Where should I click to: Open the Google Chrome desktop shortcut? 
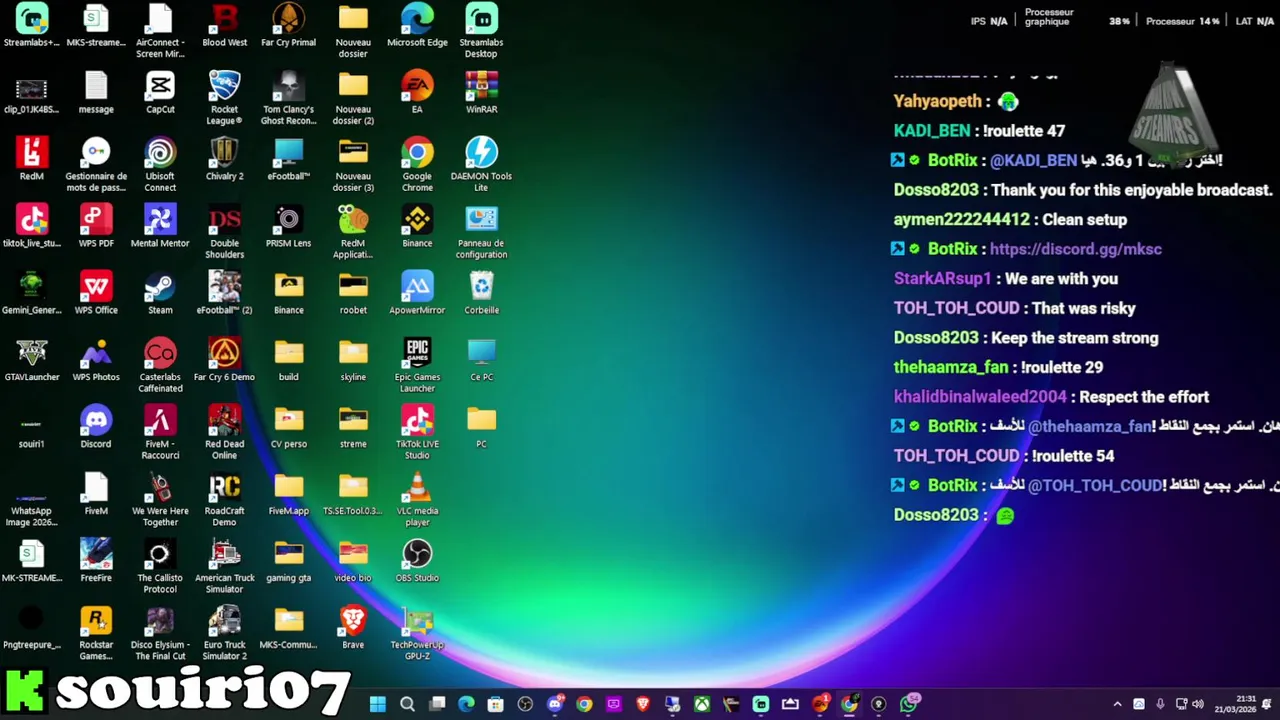(x=417, y=164)
